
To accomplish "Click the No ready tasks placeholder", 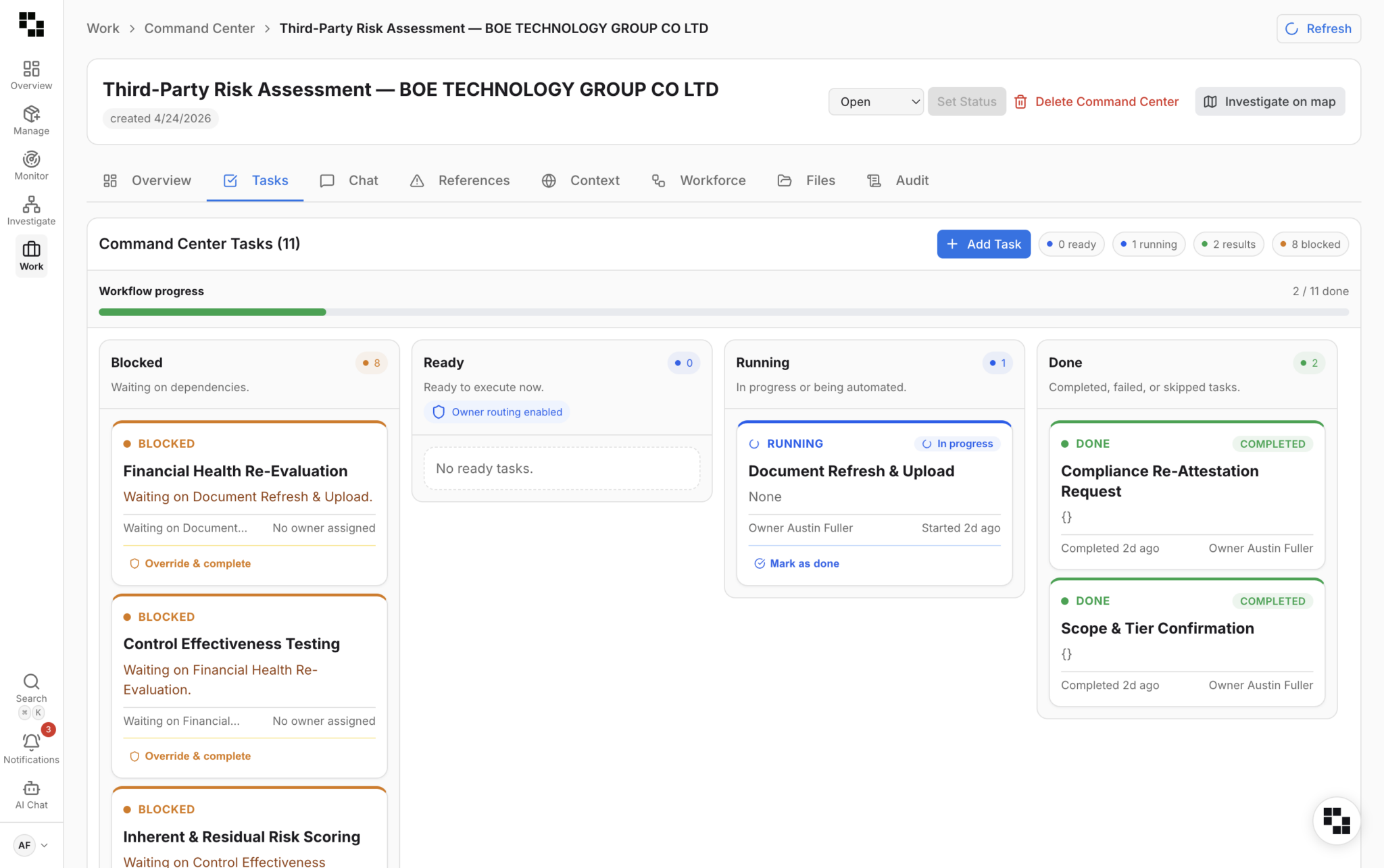I will [x=562, y=468].
